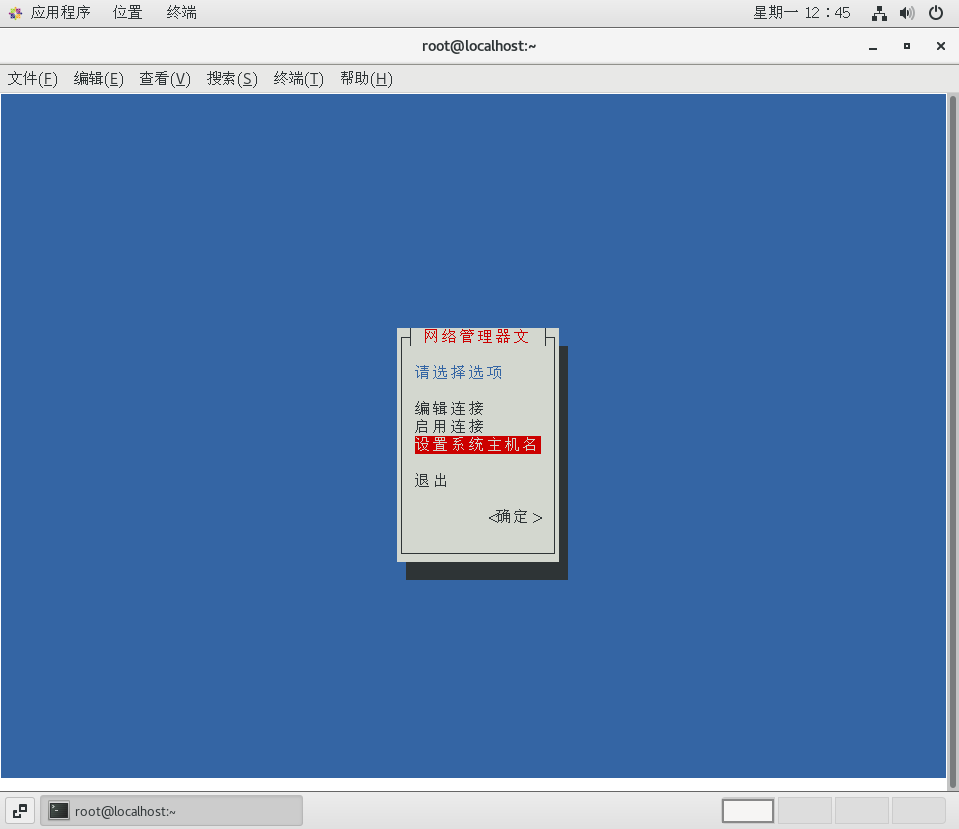Image resolution: width=959 pixels, height=829 pixels.
Task: Click the clock showing 星期一 12:45
Action: (801, 13)
